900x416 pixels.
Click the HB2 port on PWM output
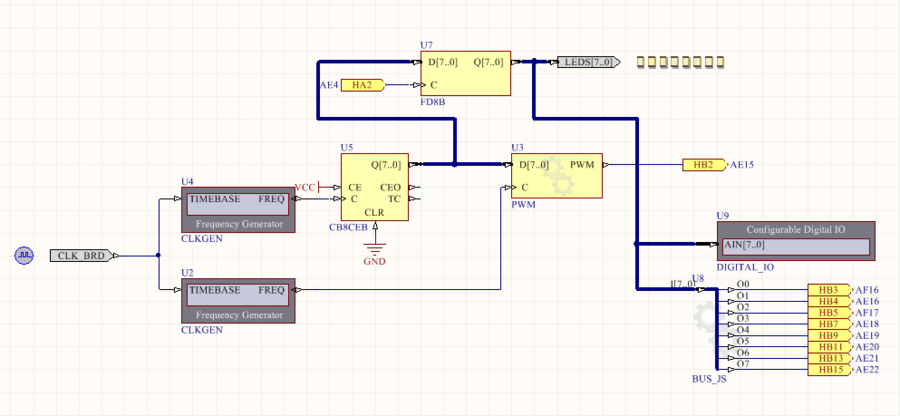point(704,164)
